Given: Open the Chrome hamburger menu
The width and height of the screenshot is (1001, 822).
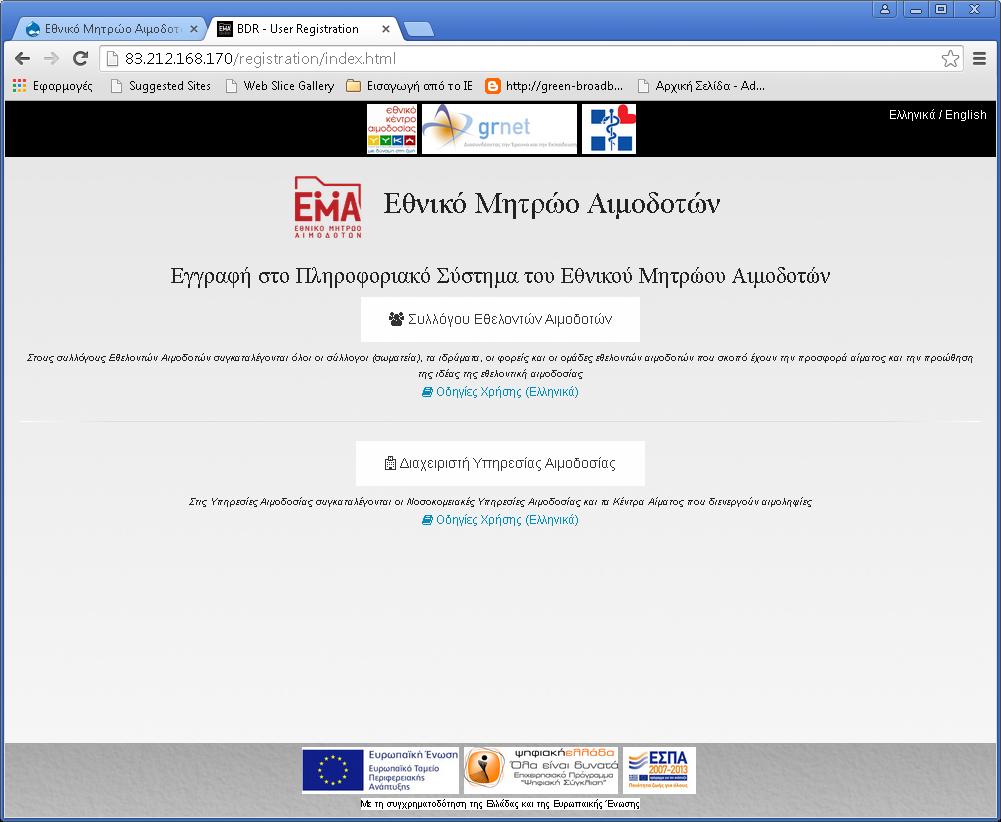Looking at the screenshot, I should [x=979, y=59].
